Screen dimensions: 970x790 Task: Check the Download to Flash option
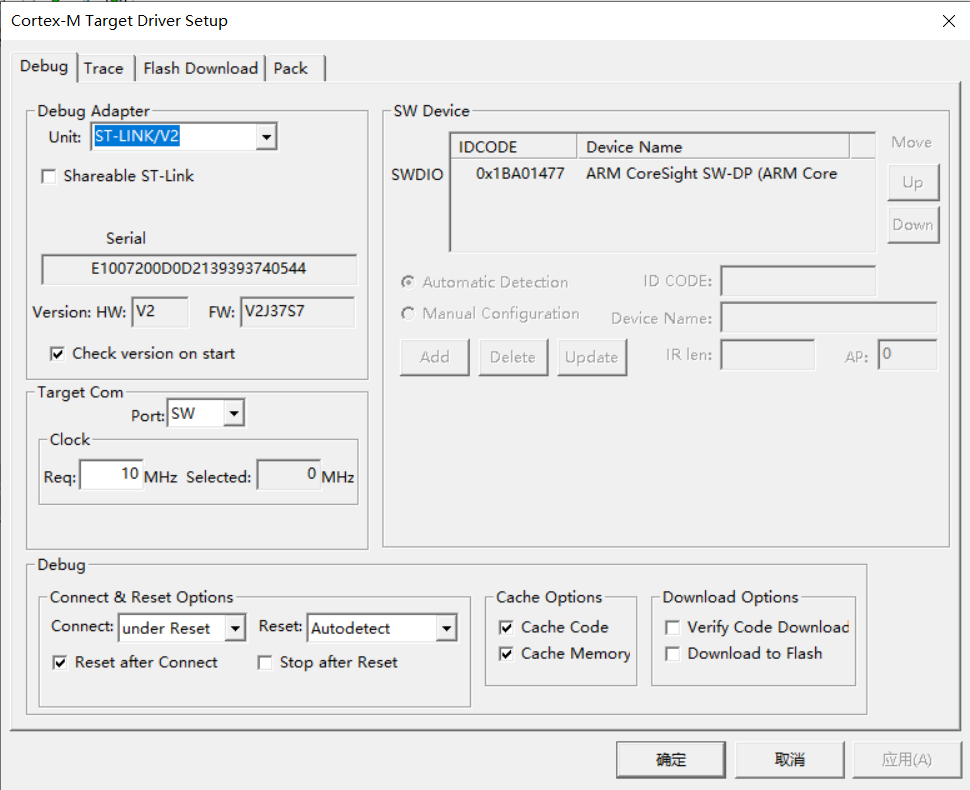(673, 654)
